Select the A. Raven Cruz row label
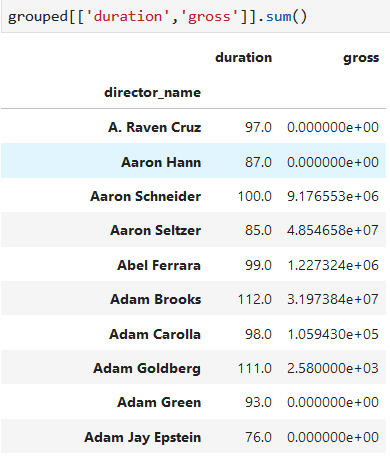Screen dimensions: 390x456 pos(154,127)
